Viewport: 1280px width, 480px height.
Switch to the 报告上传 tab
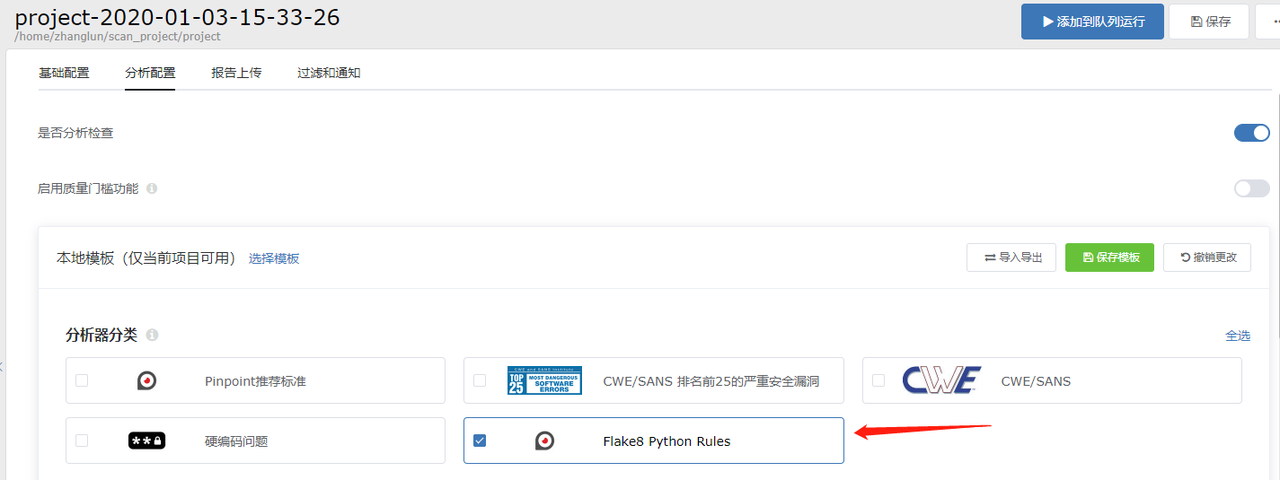[236, 73]
